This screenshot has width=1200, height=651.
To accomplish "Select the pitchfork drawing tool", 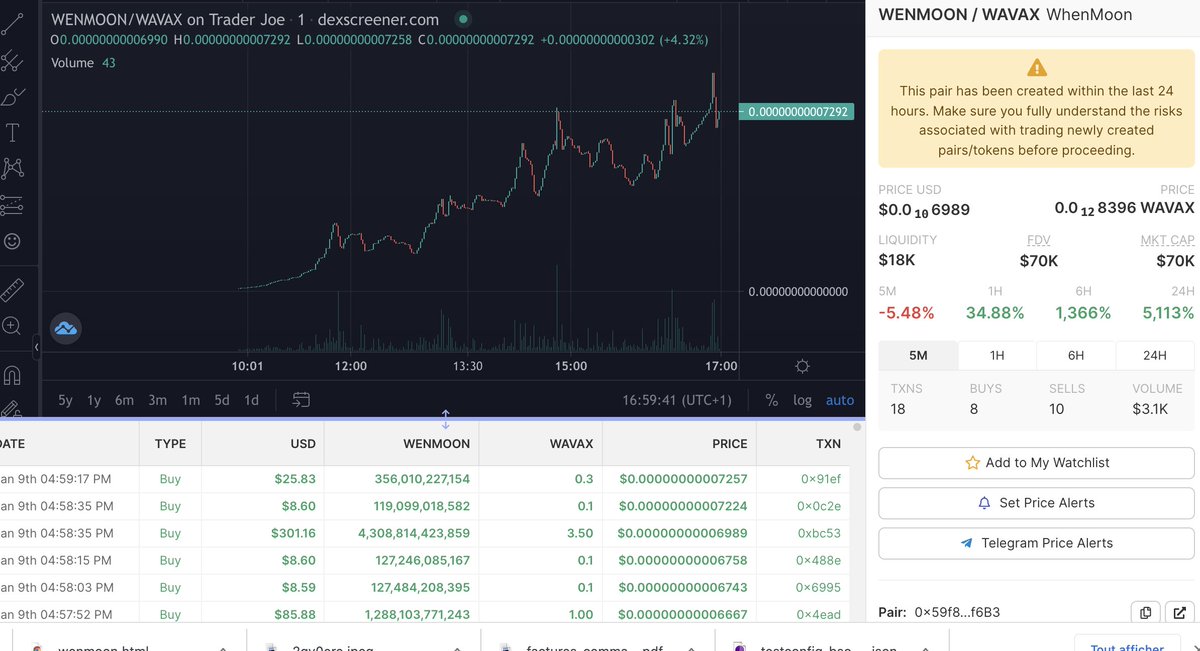I will pos(12,61).
